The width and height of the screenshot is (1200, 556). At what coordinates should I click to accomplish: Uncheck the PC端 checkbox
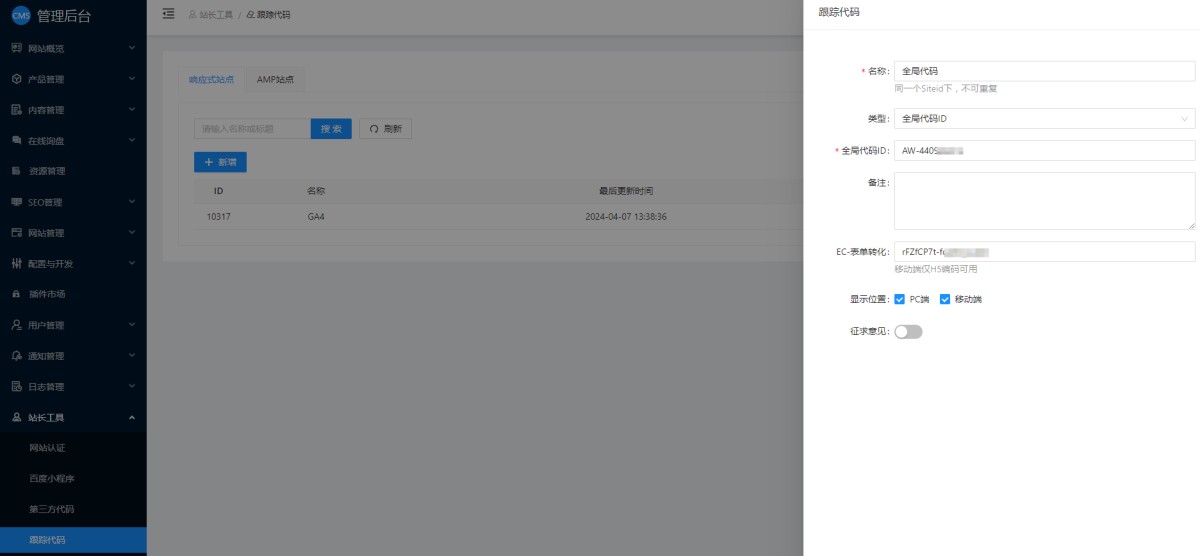click(900, 299)
